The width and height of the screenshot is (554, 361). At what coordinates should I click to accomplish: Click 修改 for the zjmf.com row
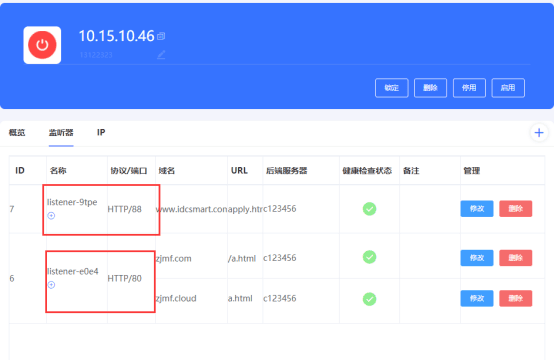(x=477, y=258)
